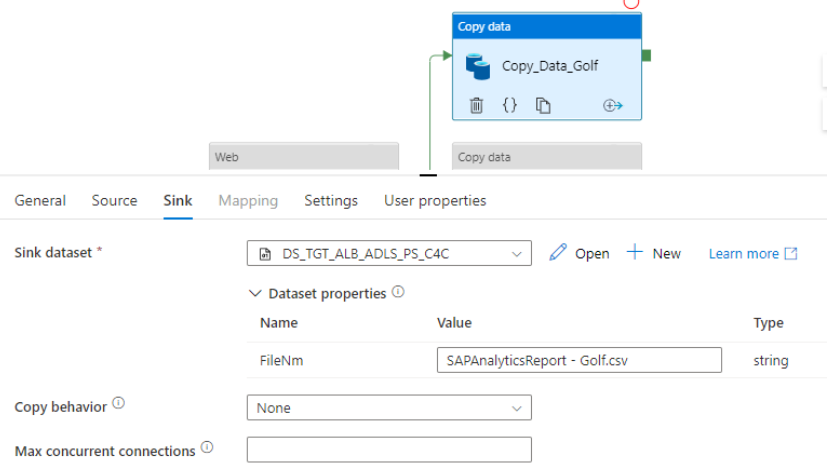Show info tooltip for Max concurrent connections
Viewport: 836px width, 474px height.
click(207, 447)
